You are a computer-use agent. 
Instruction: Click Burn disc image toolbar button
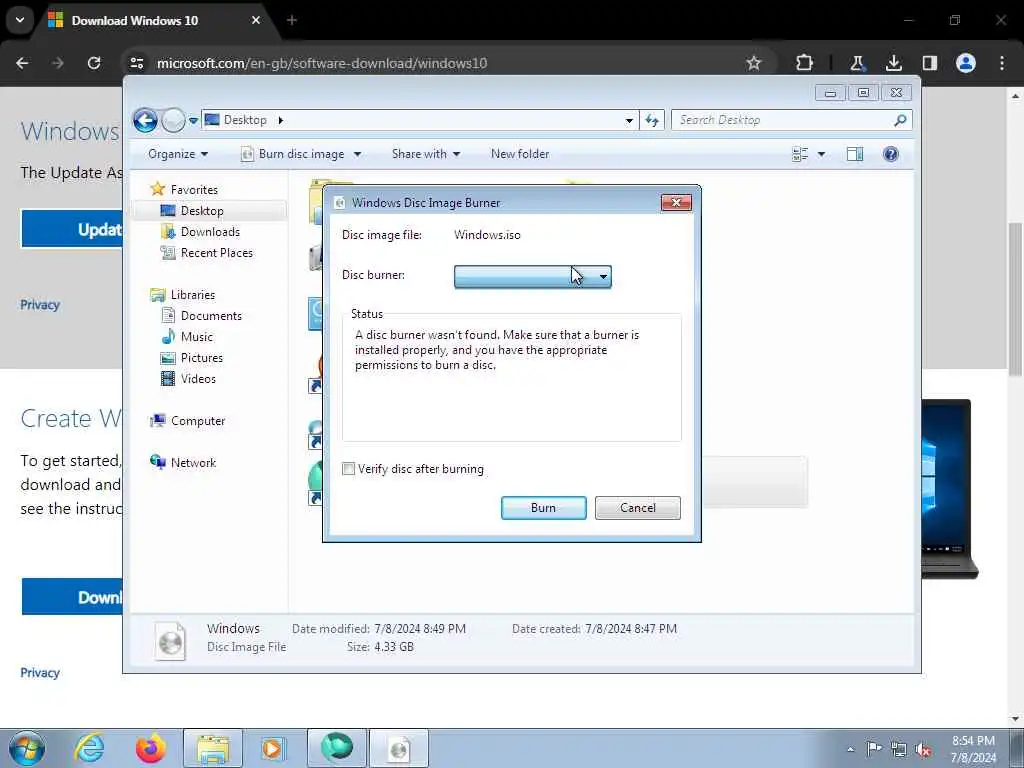click(292, 154)
